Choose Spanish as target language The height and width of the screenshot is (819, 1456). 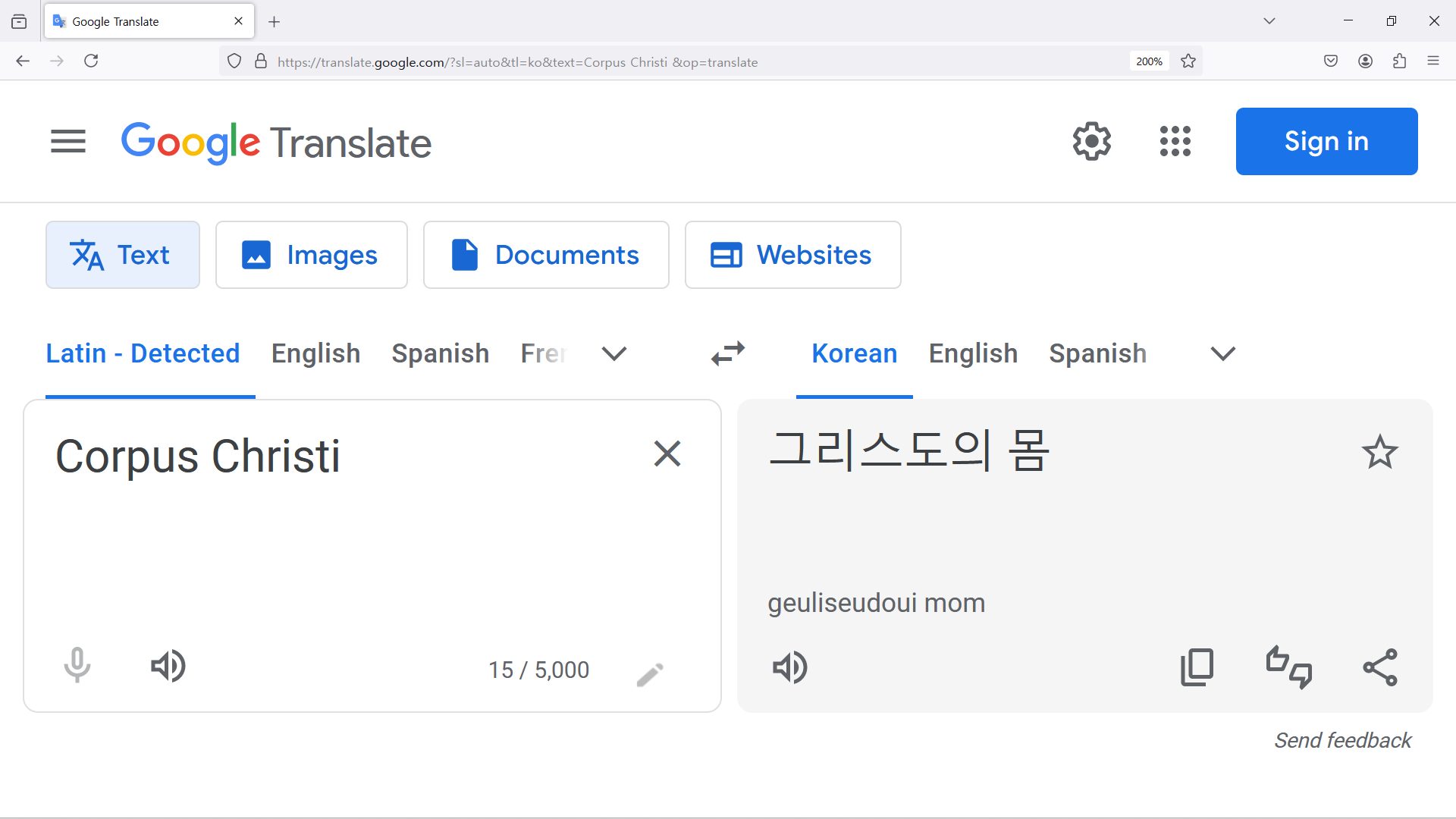coord(1097,353)
